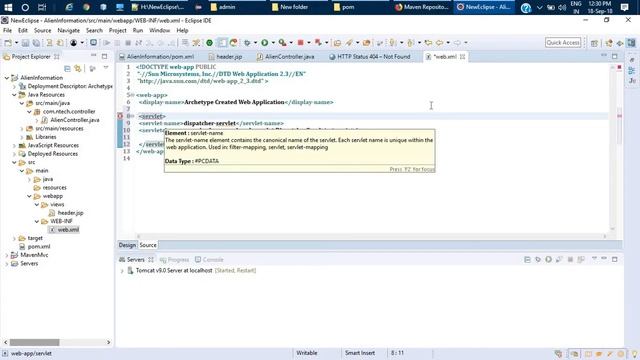
Task: Open the Project Explorer View Menu dropdown
Action: 106,68
